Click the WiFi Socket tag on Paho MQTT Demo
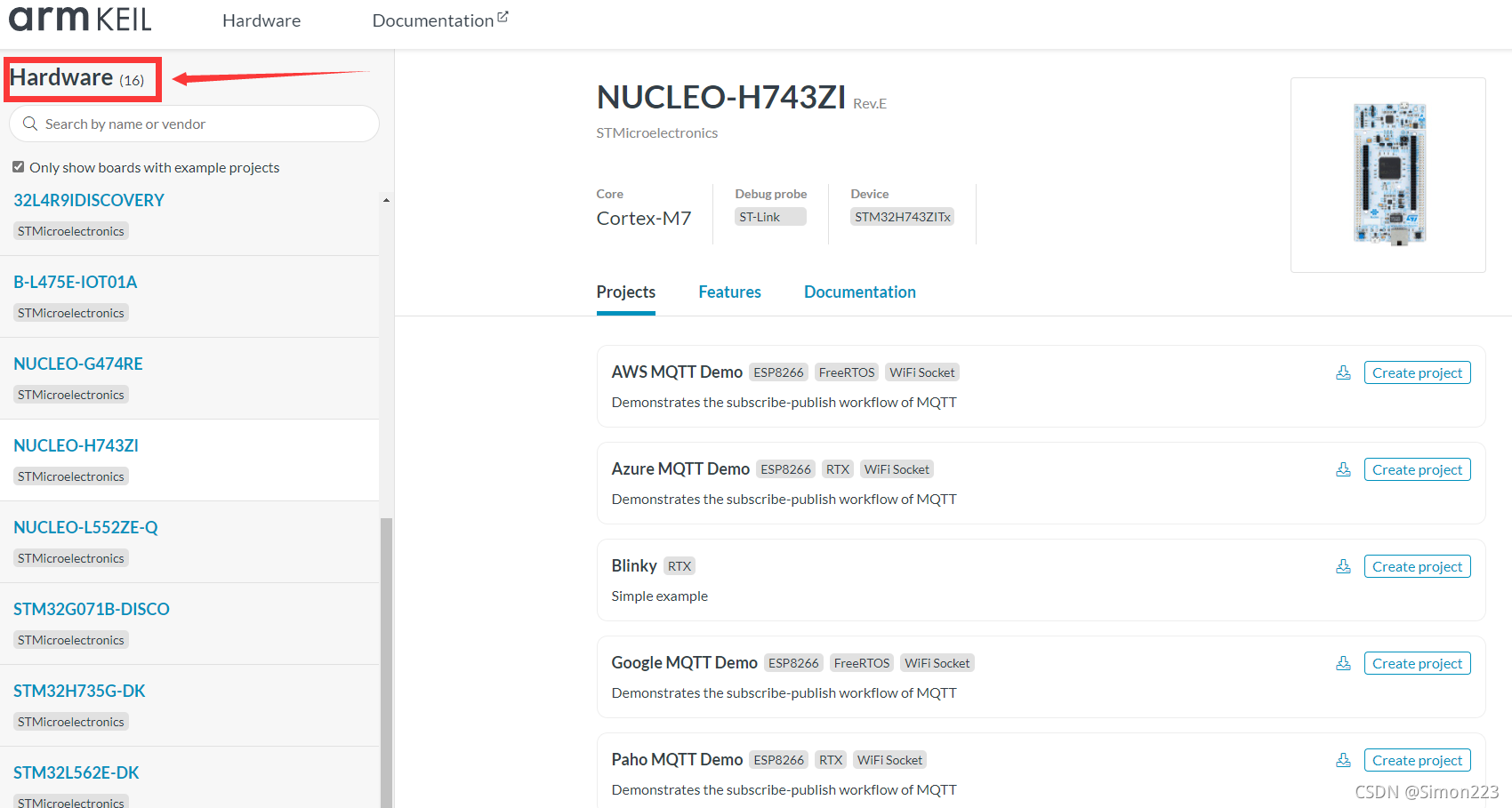The width and height of the screenshot is (1512, 808). pos(890,760)
